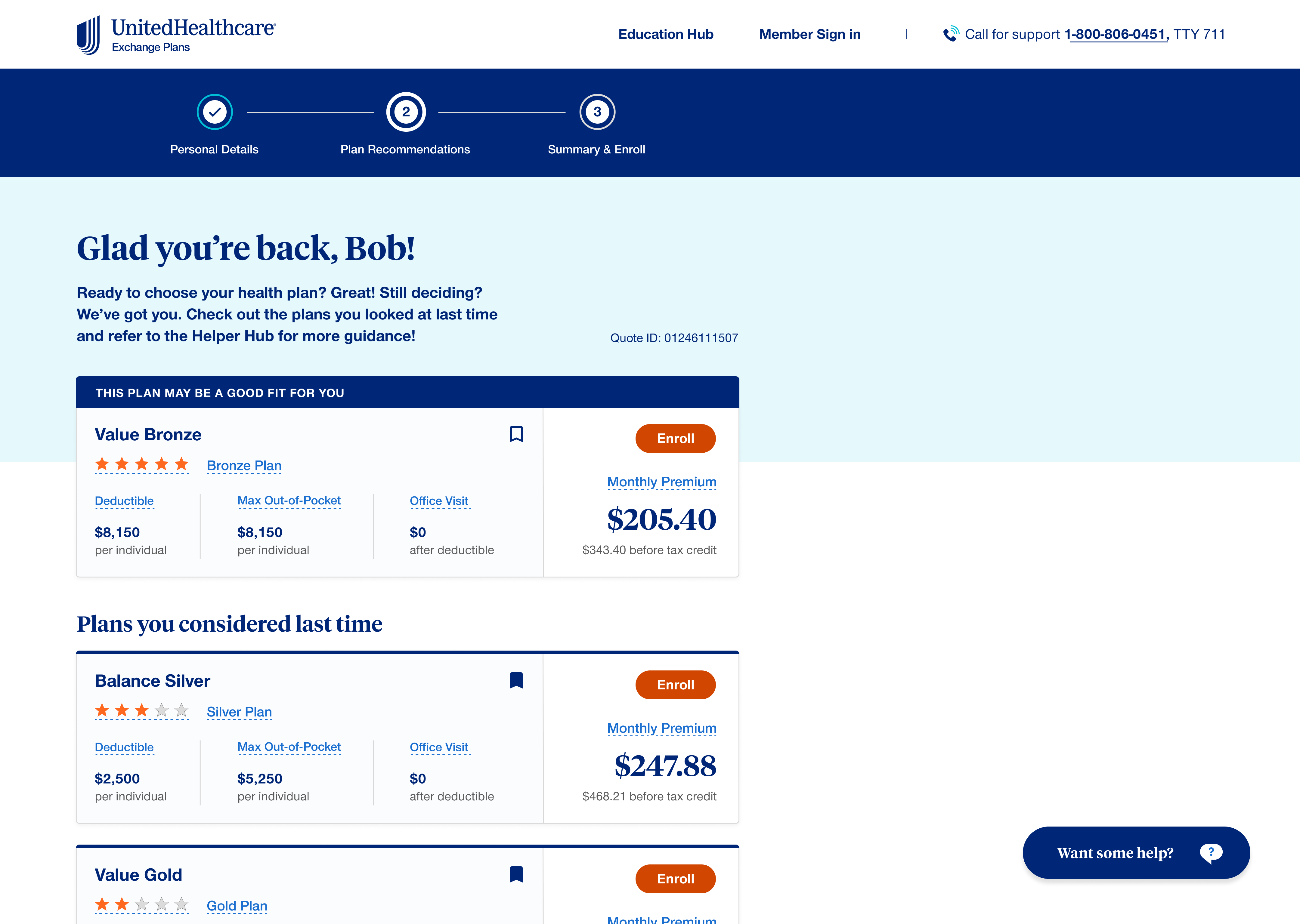Screen dimensions: 1300x924
Task: Toggle bookmark on Value Gold plan
Action: [516, 874]
